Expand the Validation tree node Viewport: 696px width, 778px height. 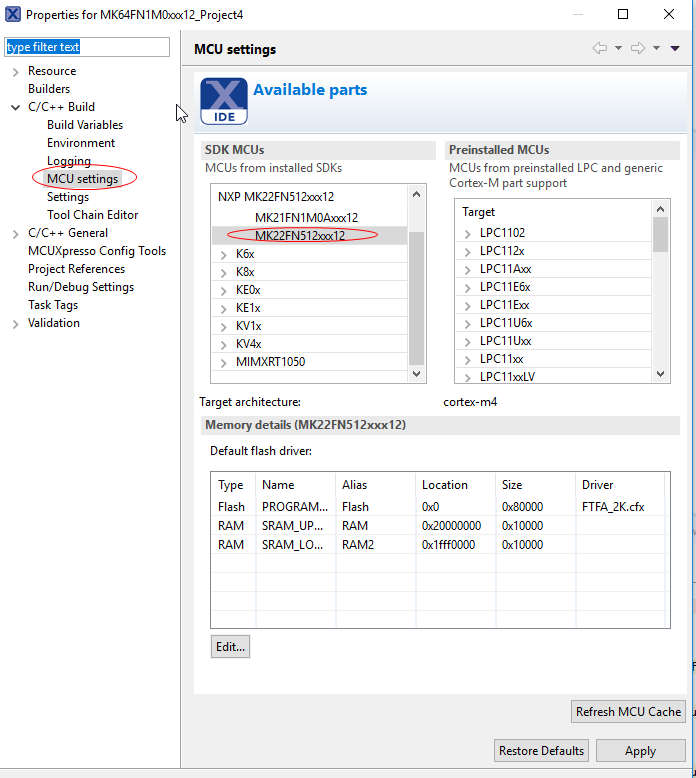(x=15, y=324)
